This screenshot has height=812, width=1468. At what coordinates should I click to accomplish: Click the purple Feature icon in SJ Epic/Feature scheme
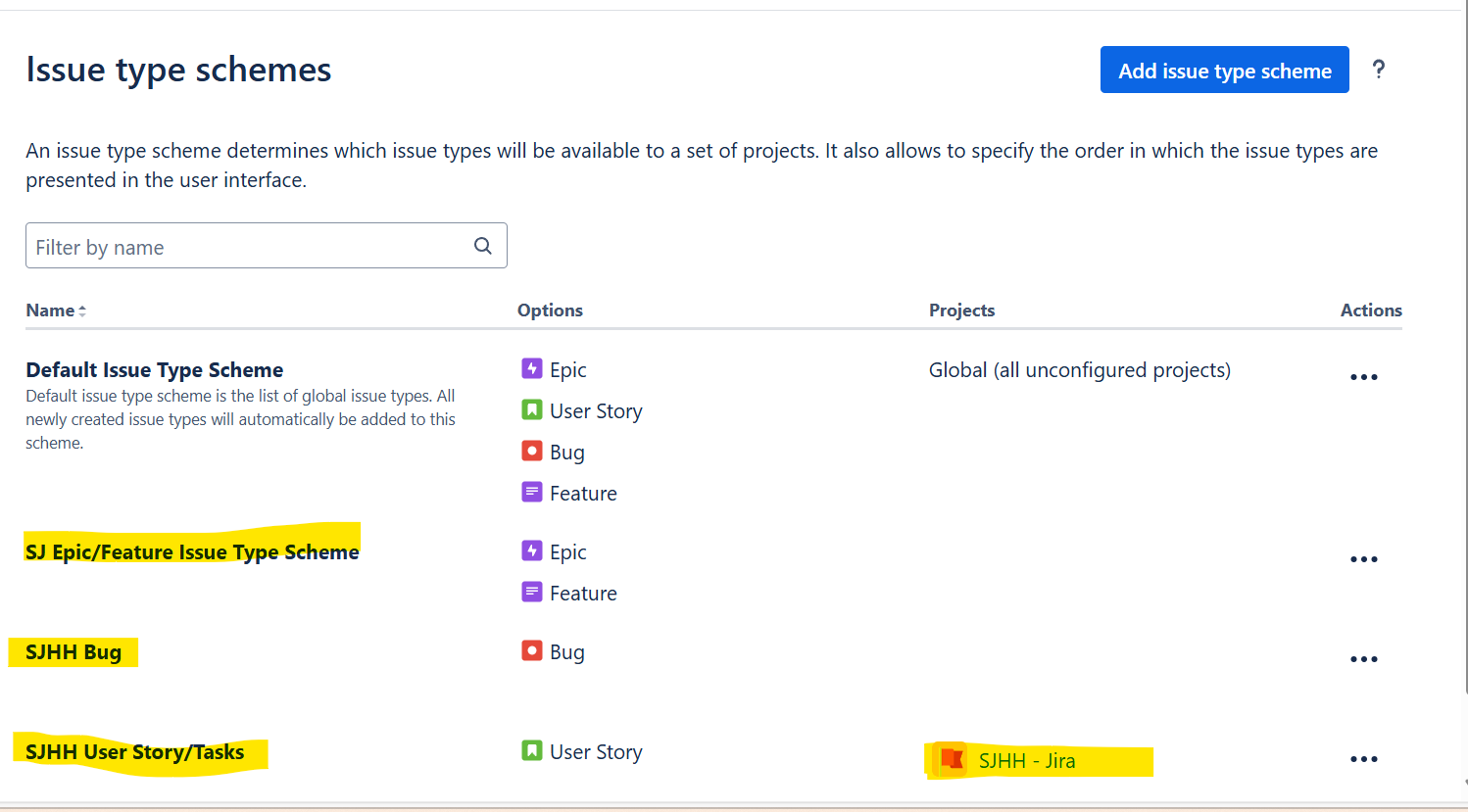coord(531,593)
